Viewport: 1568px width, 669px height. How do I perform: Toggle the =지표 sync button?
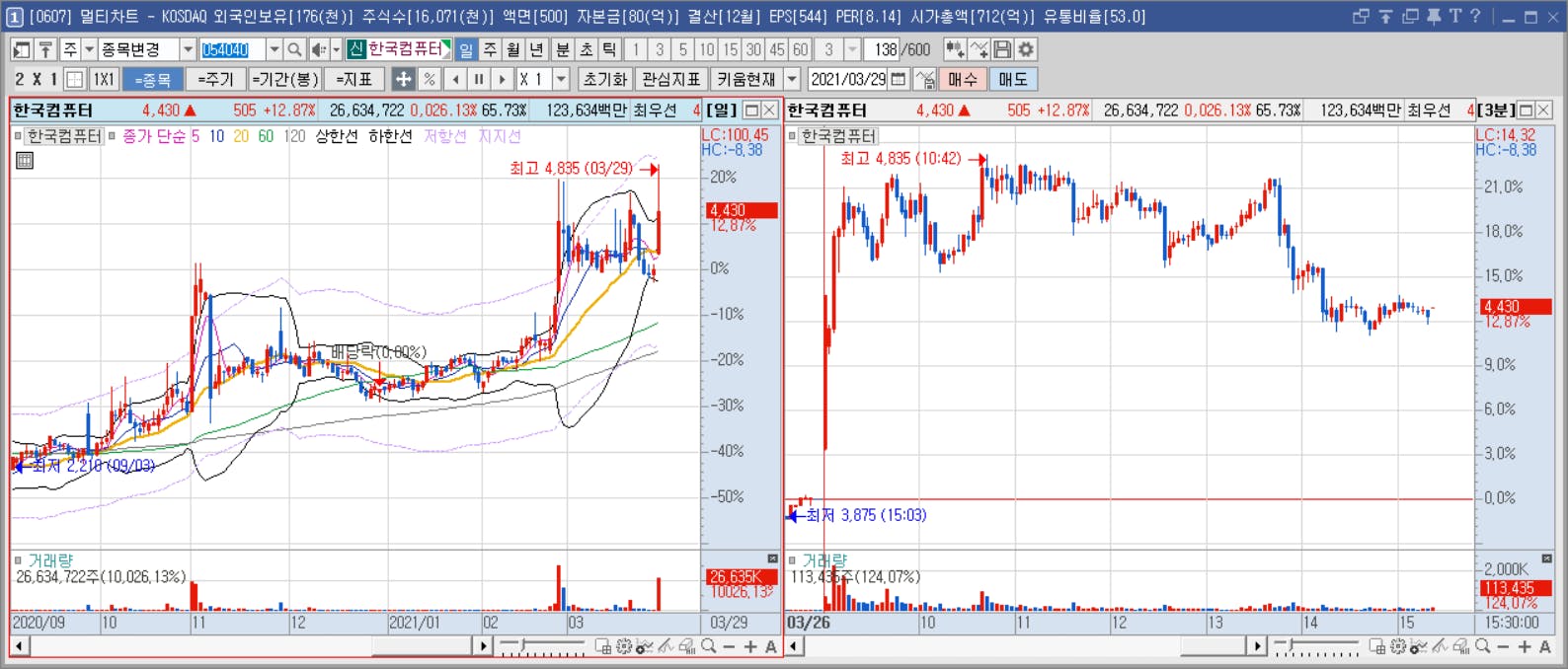click(x=353, y=79)
